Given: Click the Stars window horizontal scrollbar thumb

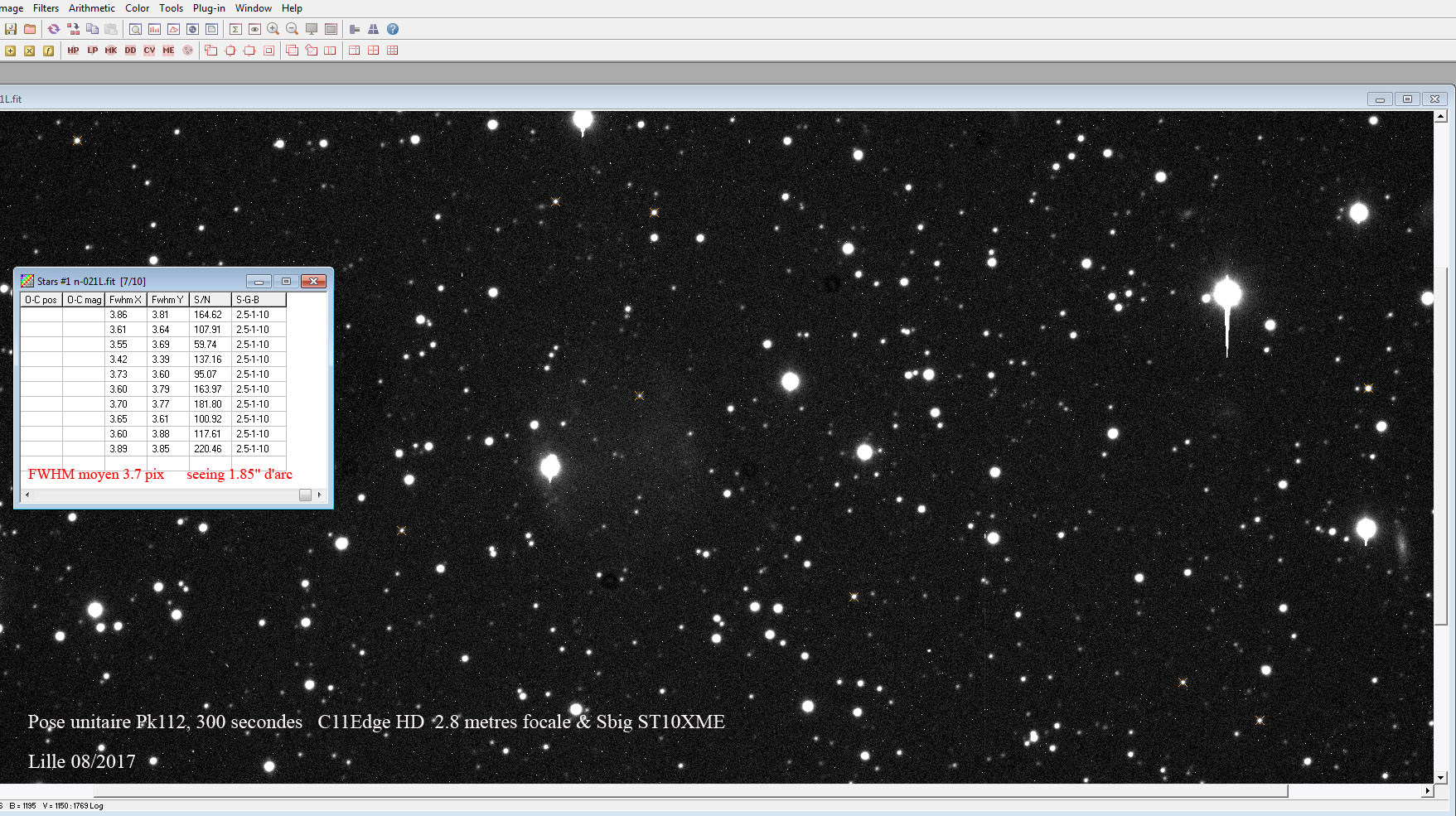Looking at the screenshot, I should pos(305,495).
